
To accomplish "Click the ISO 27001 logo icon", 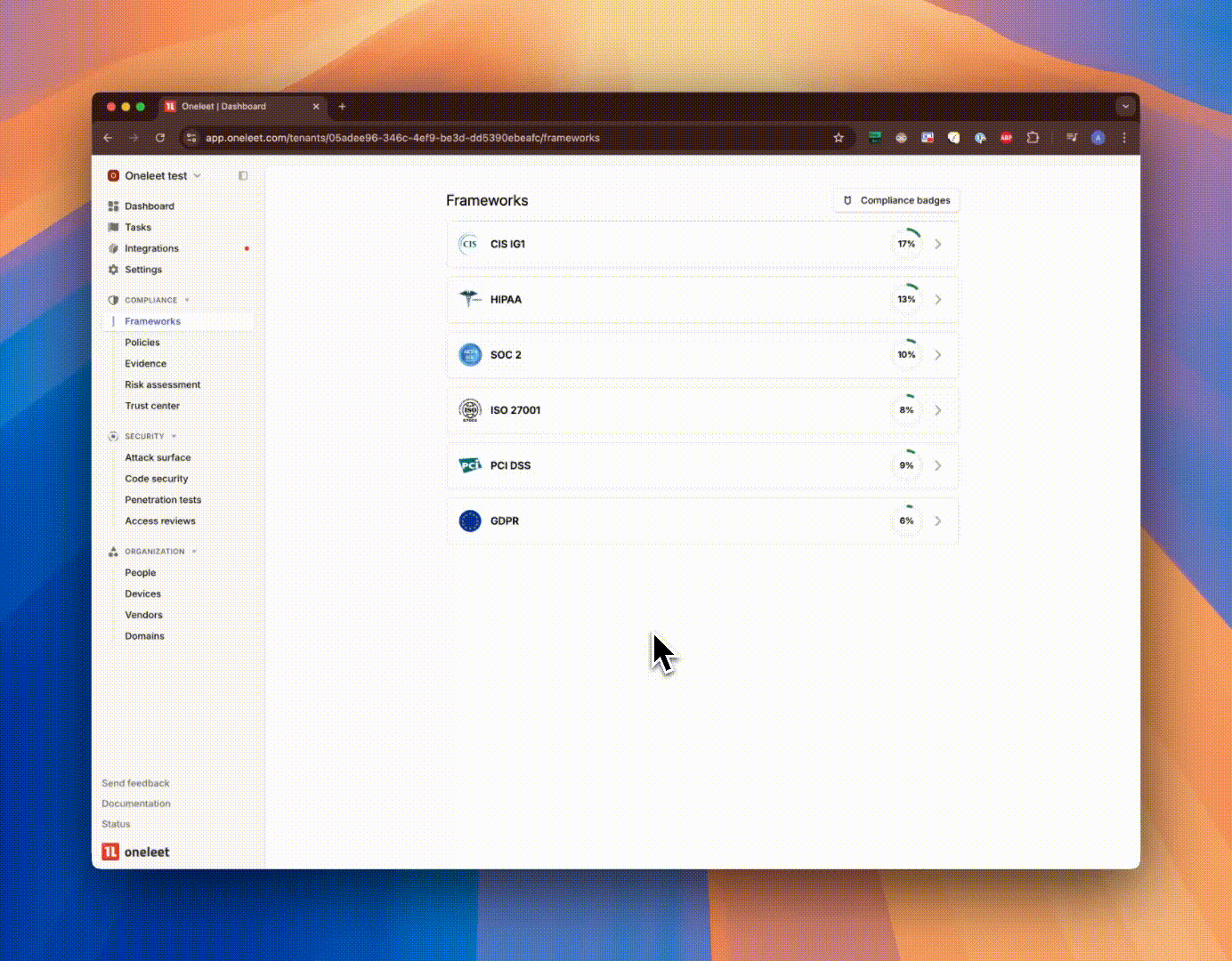I will [x=469, y=410].
